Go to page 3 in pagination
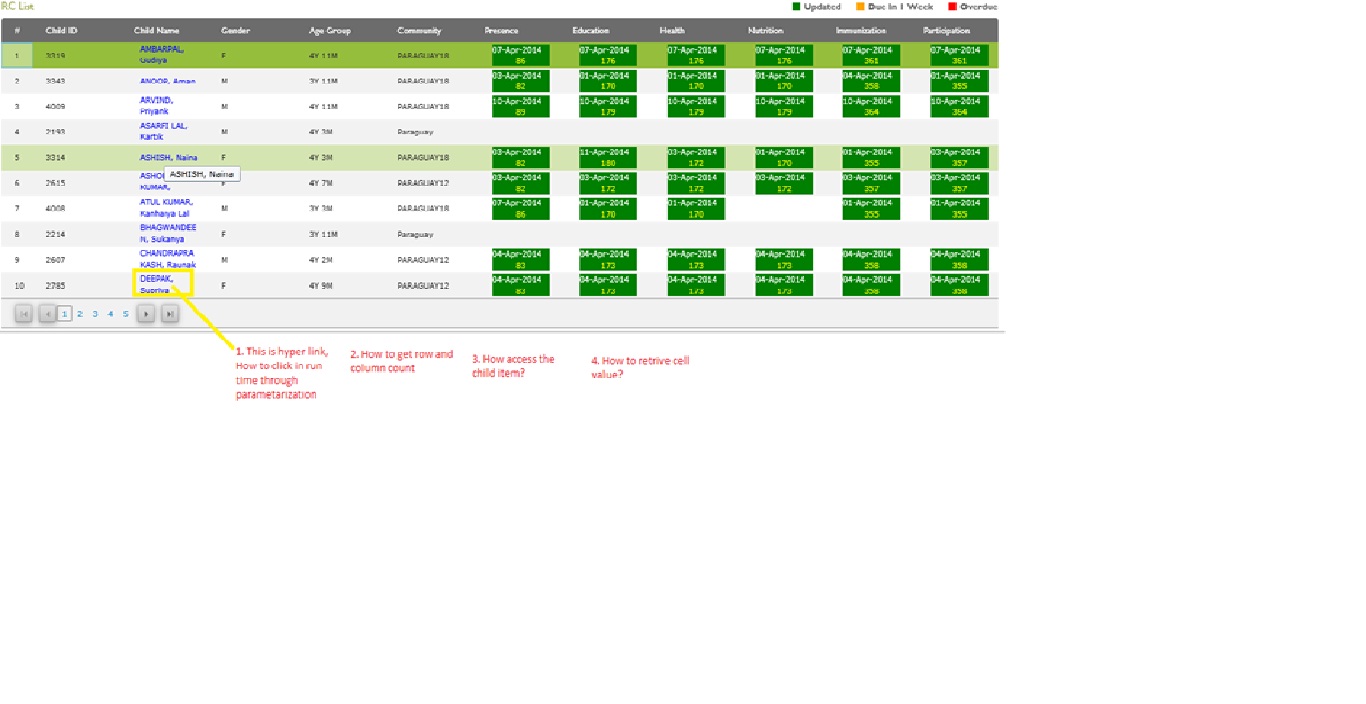The width and height of the screenshot is (1366, 704). pos(95,314)
